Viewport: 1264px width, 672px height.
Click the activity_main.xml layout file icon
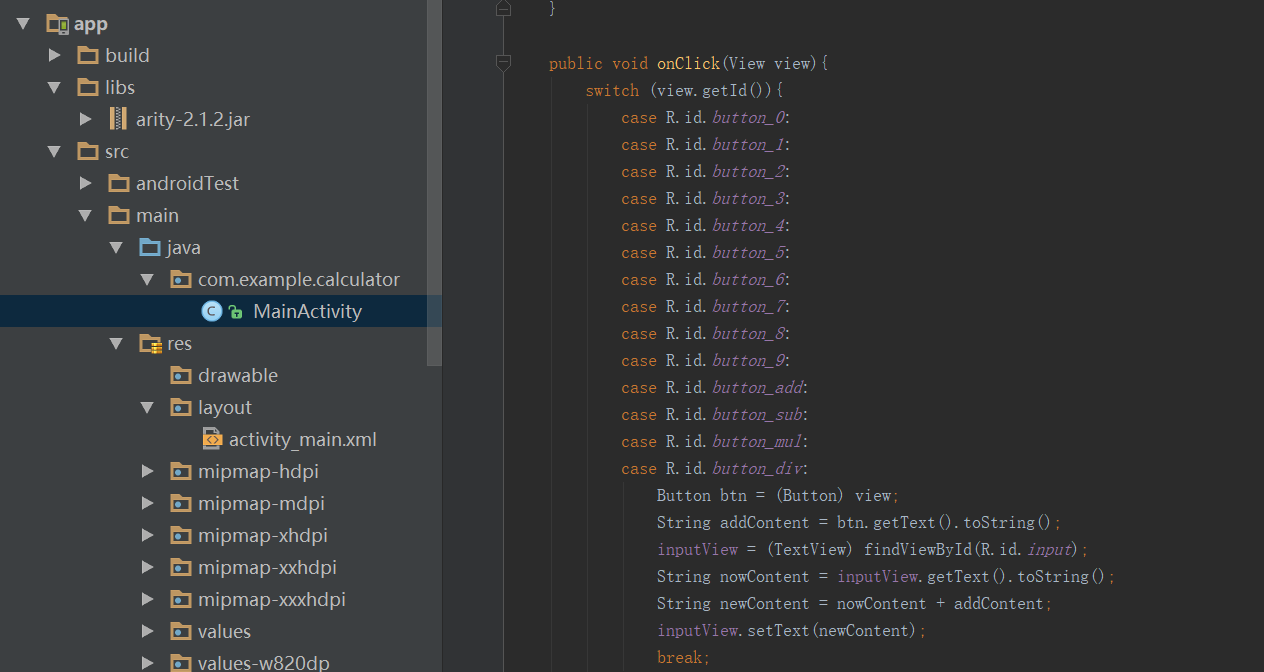coord(212,439)
